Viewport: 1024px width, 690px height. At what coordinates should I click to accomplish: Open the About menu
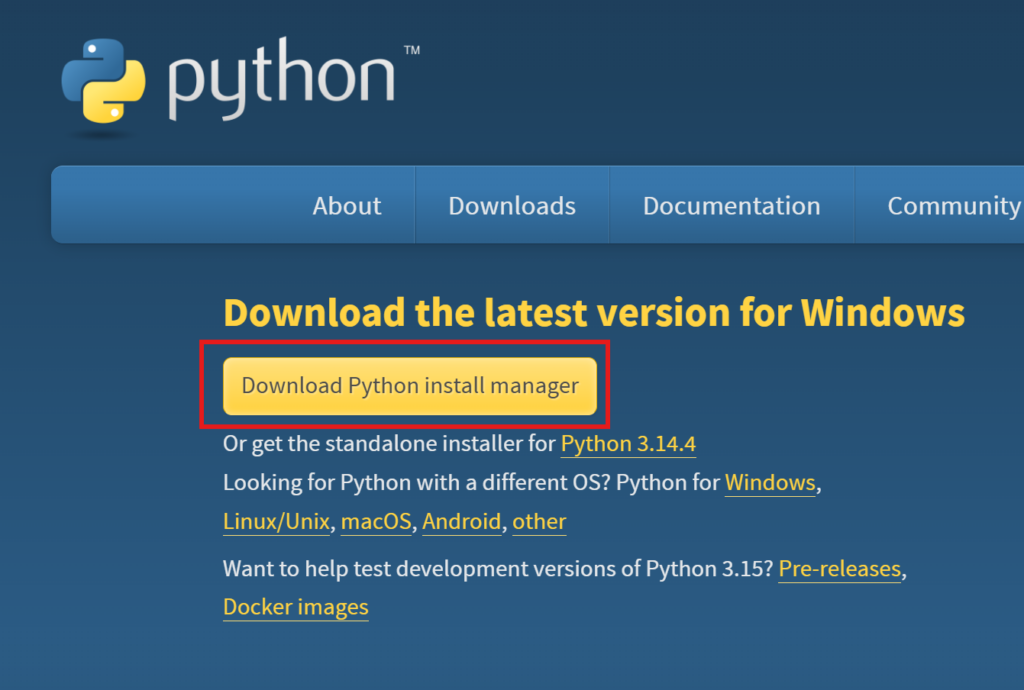tap(347, 206)
